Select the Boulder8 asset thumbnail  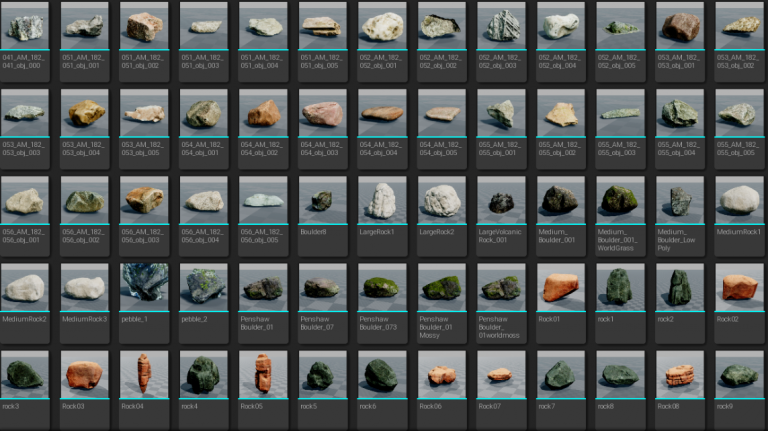(x=322, y=200)
